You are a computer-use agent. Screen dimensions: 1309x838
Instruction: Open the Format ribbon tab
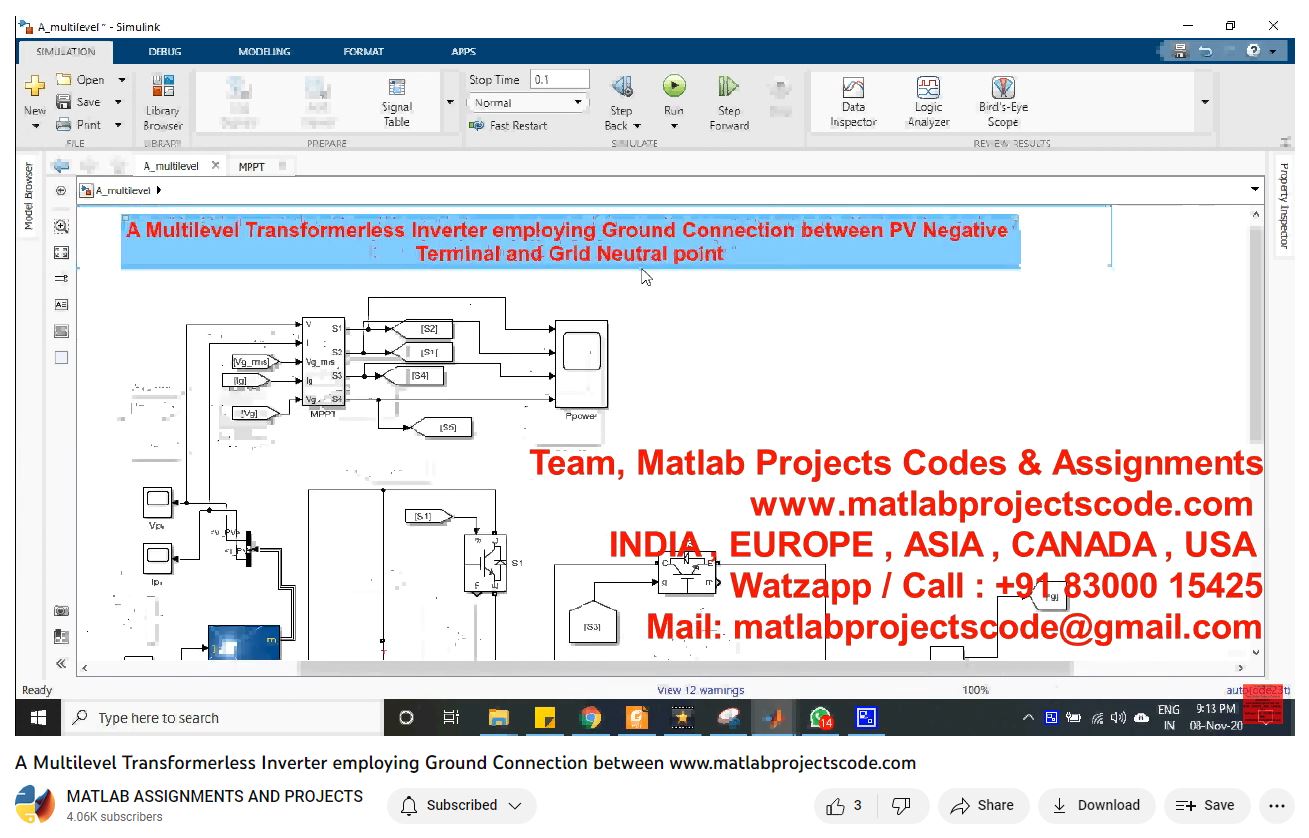(363, 51)
